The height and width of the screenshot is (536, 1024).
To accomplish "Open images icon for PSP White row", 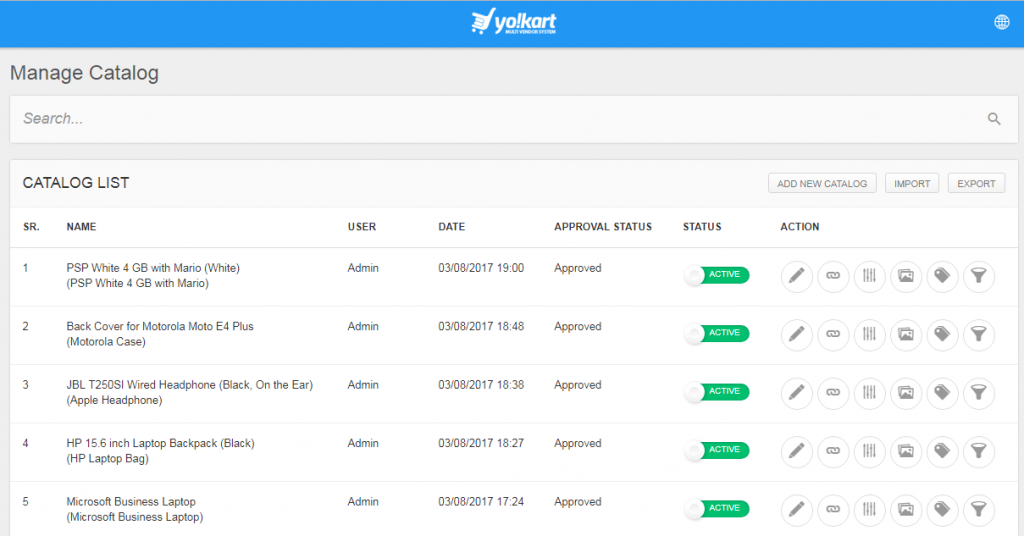I will (x=906, y=276).
